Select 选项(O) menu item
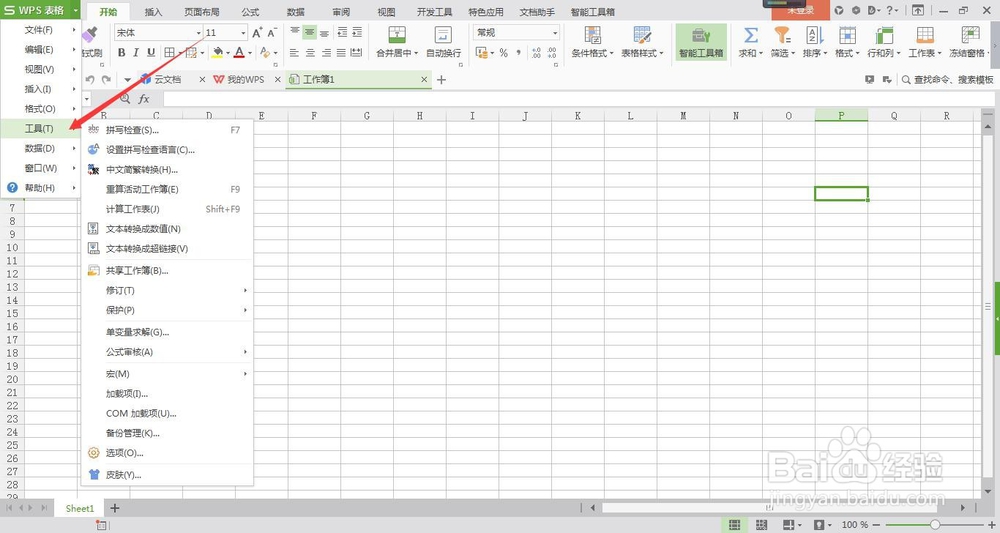 pos(167,453)
